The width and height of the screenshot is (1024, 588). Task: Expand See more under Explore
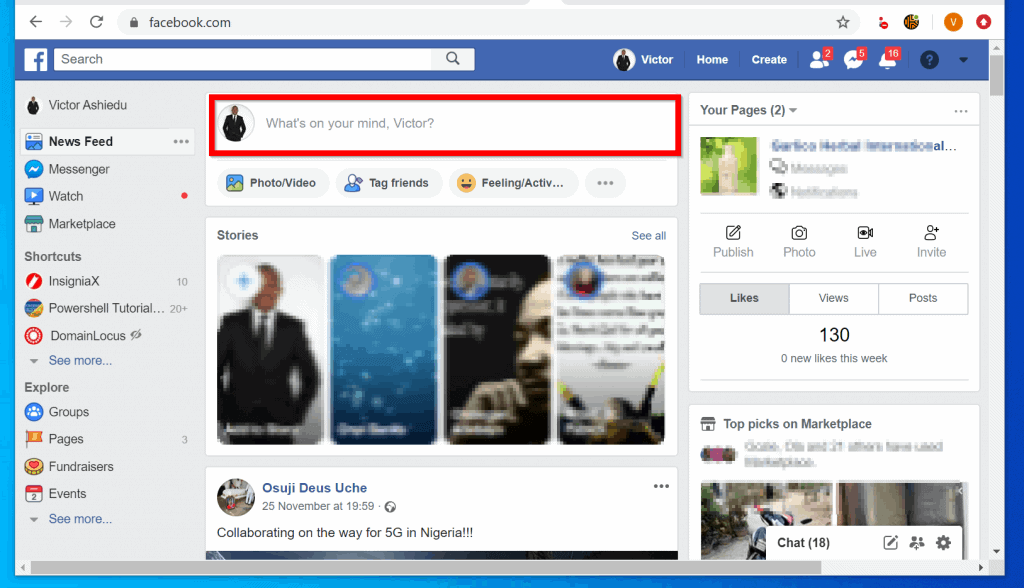80,519
